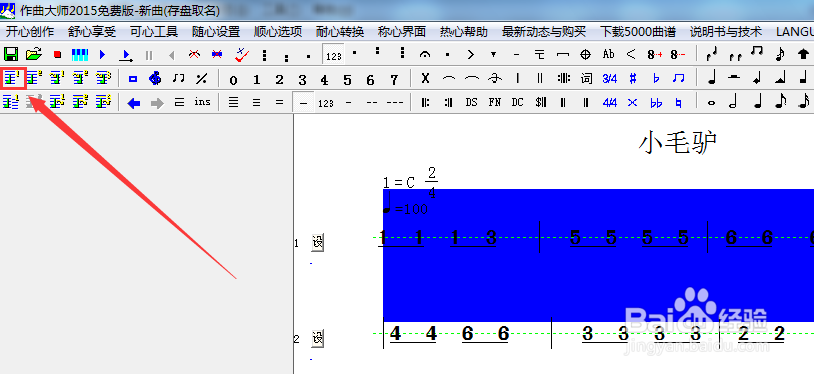814x374 pixels.
Task: Click the blue beamed-notes icon
Action: tap(678, 78)
